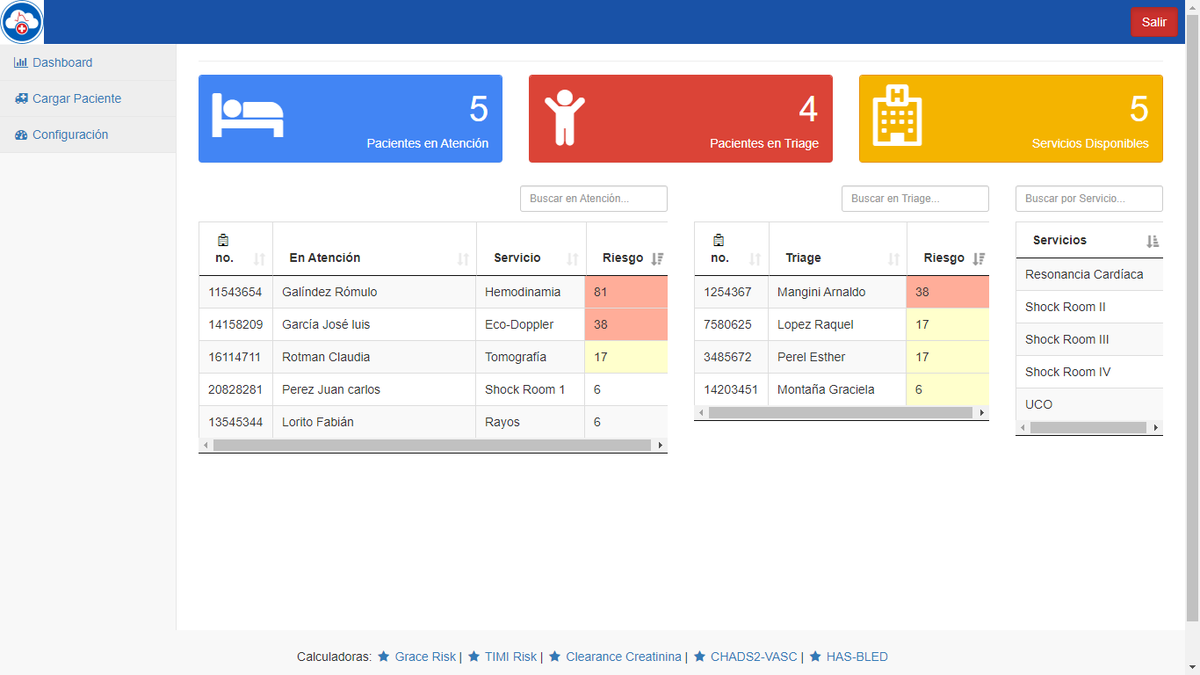This screenshot has width=1200, height=675.
Task: Open Clearance Creatinina calculator link
Action: (x=624, y=657)
